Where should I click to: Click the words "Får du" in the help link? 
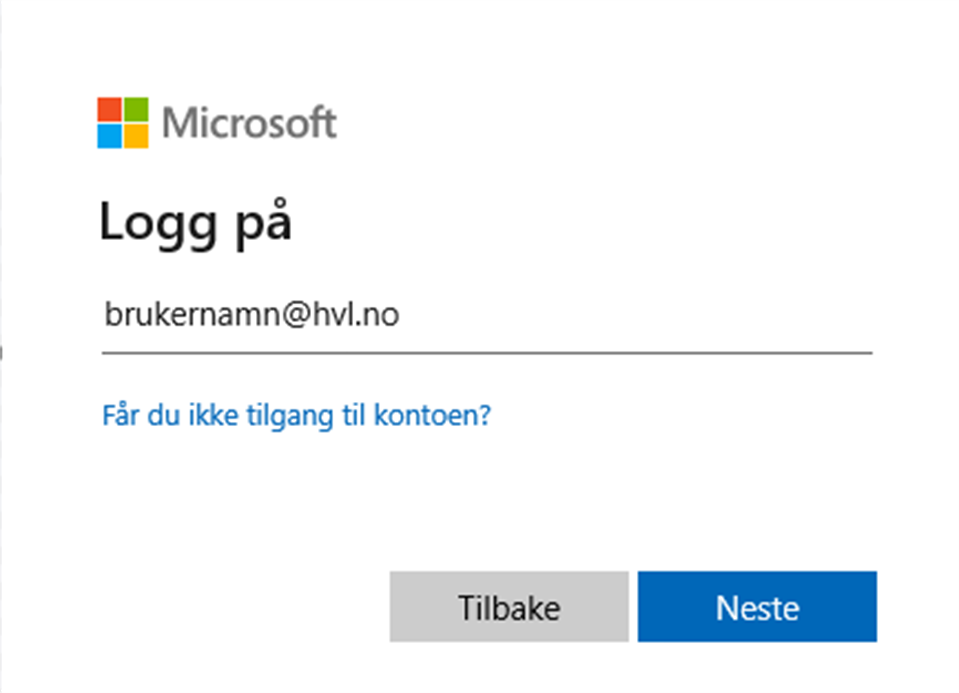(x=134, y=414)
